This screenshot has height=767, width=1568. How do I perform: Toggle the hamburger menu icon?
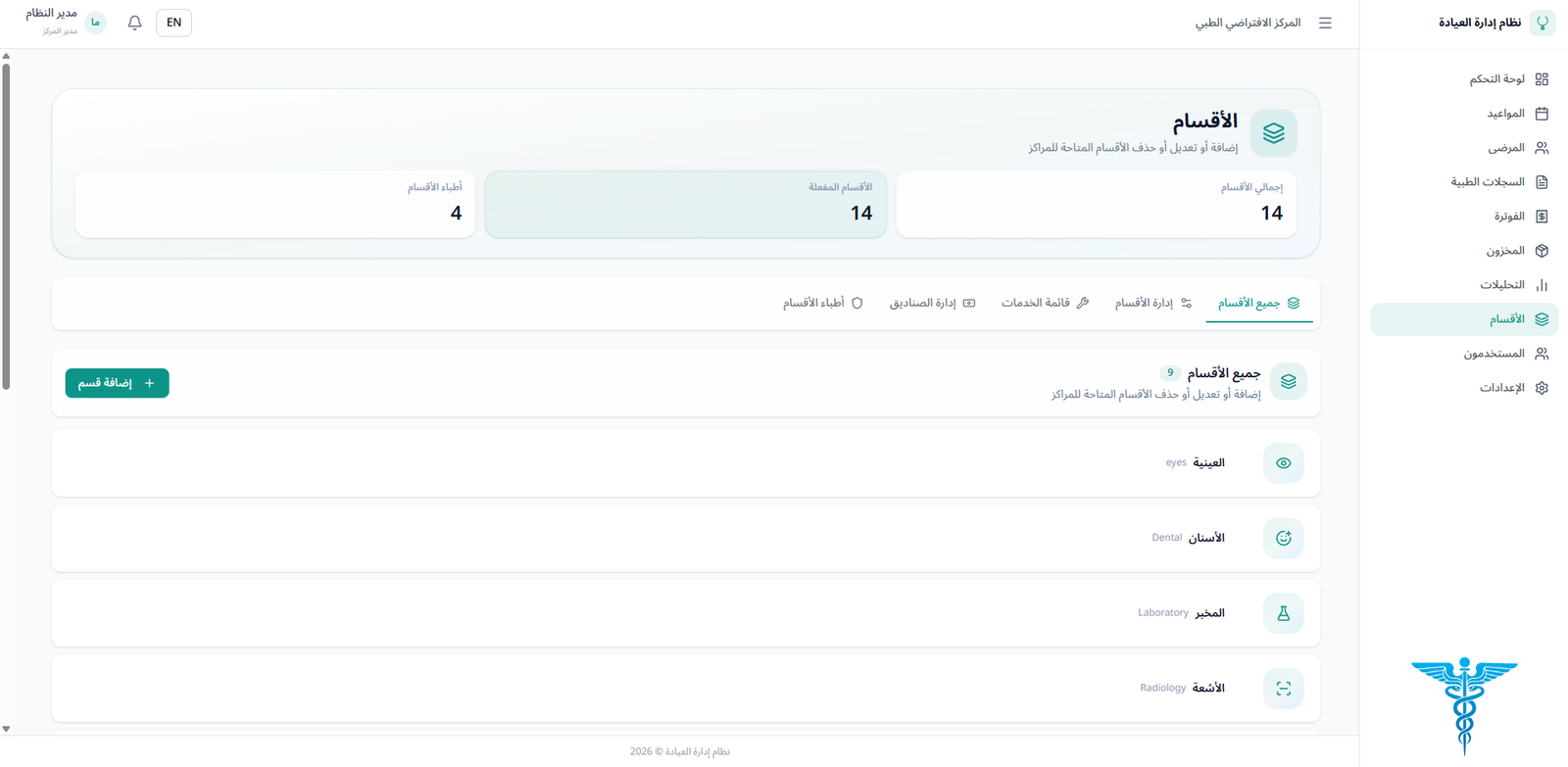1325,23
